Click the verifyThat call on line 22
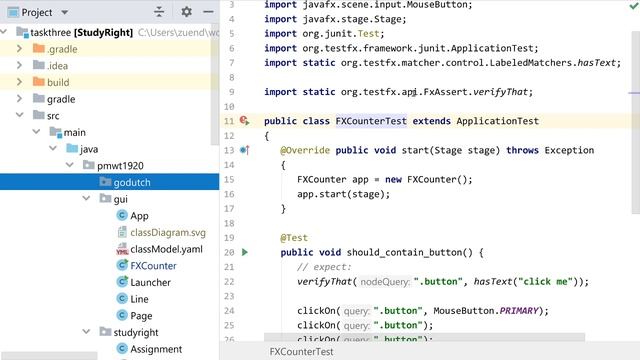Image resolution: width=640 pixels, height=360 pixels. tap(324, 282)
